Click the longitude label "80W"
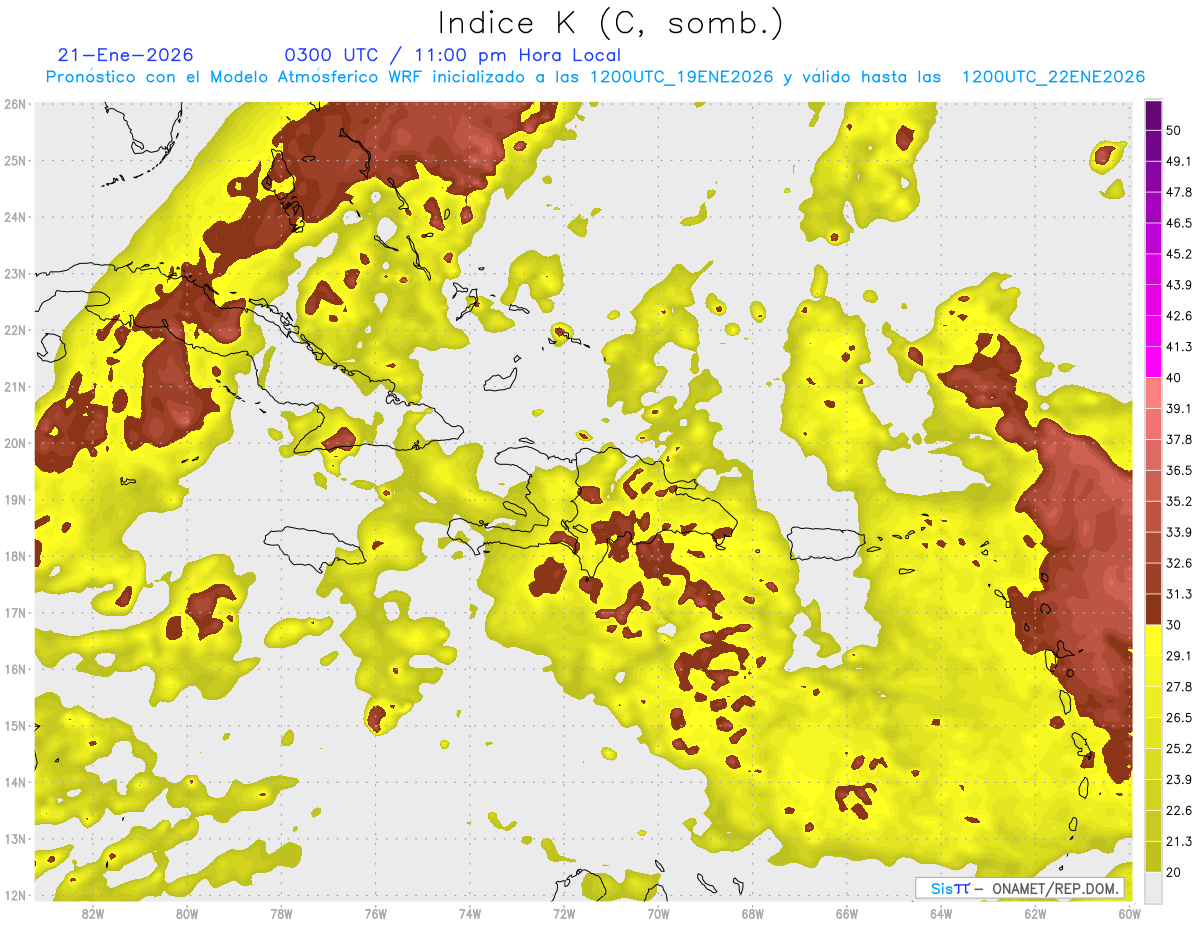Screen dimensions: 1200x927 click(187, 913)
